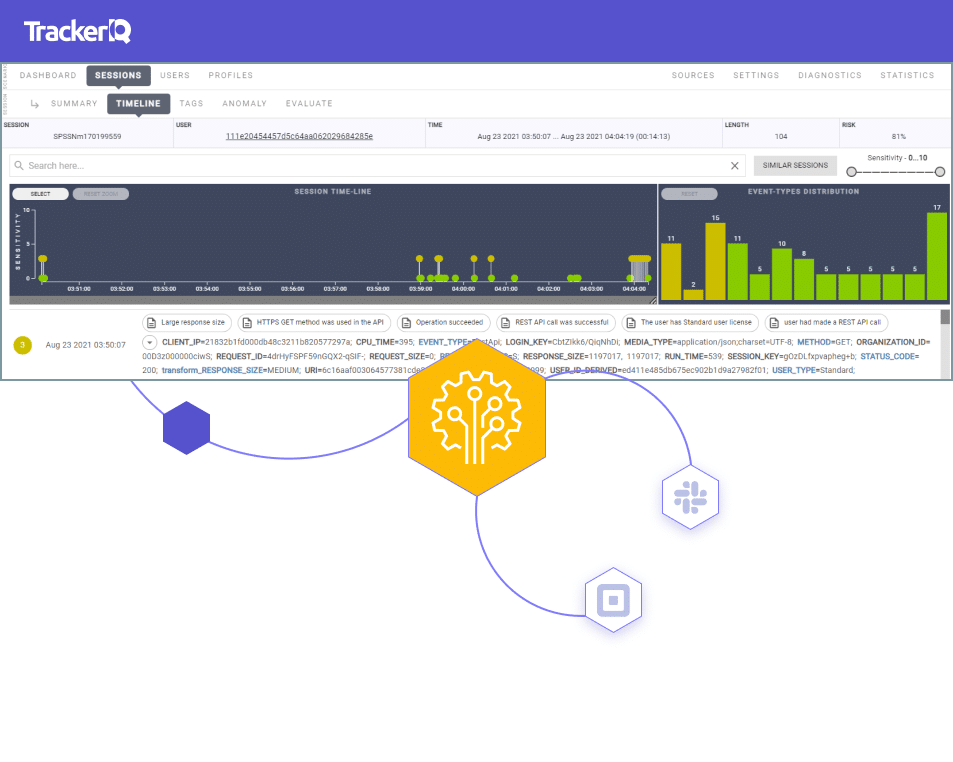
Task: Click the timeline marker at 03:50
Action: (x=43, y=259)
